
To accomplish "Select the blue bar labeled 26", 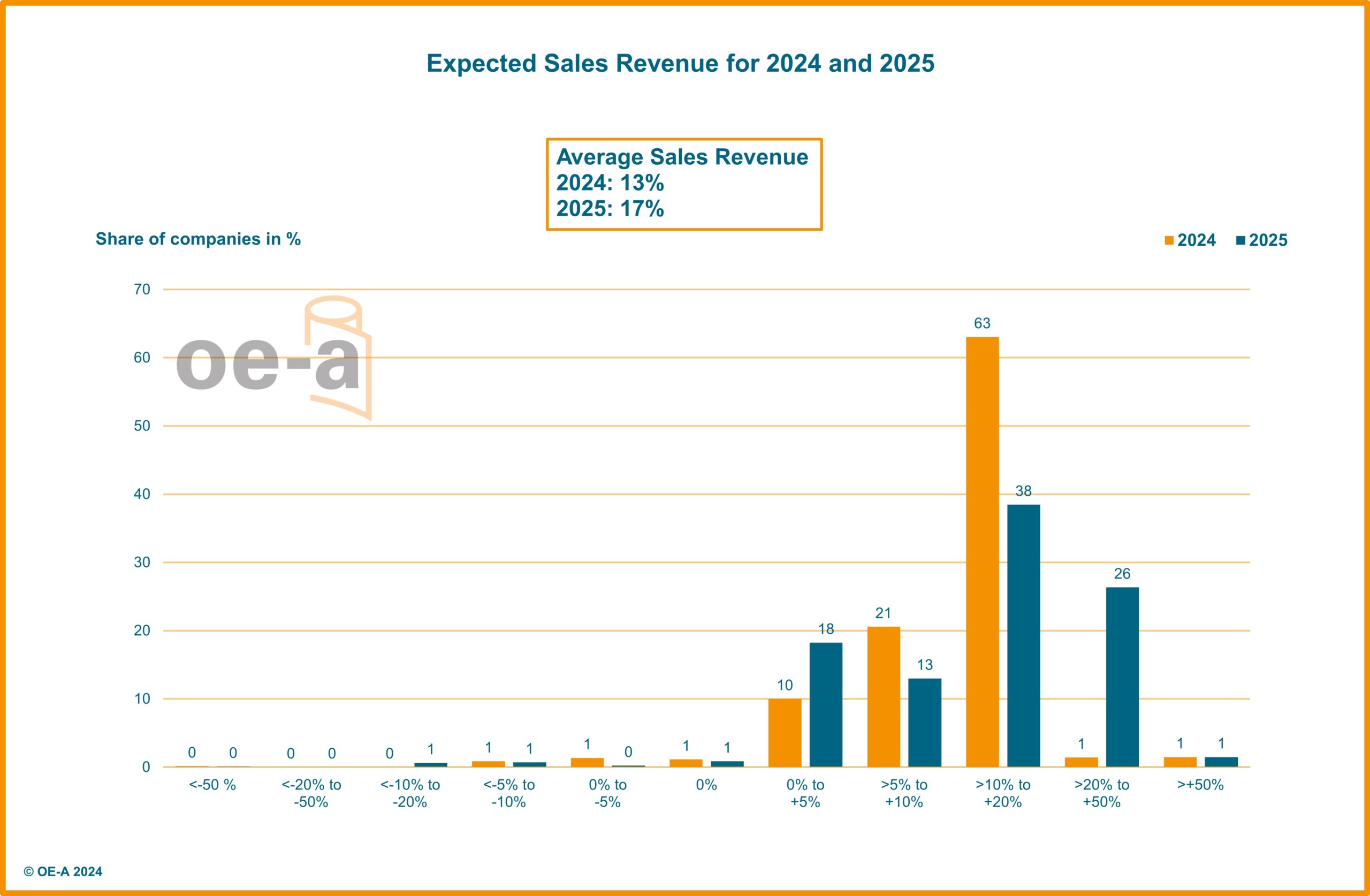I will pos(1122,677).
